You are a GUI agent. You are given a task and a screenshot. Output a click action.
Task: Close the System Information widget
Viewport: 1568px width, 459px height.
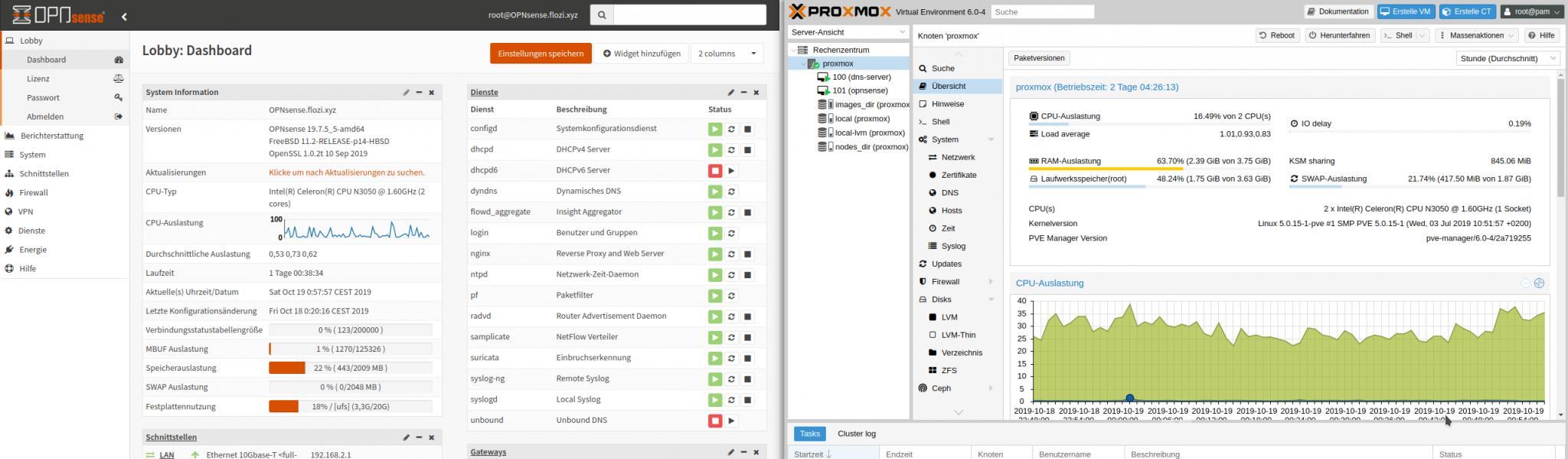tap(432, 93)
